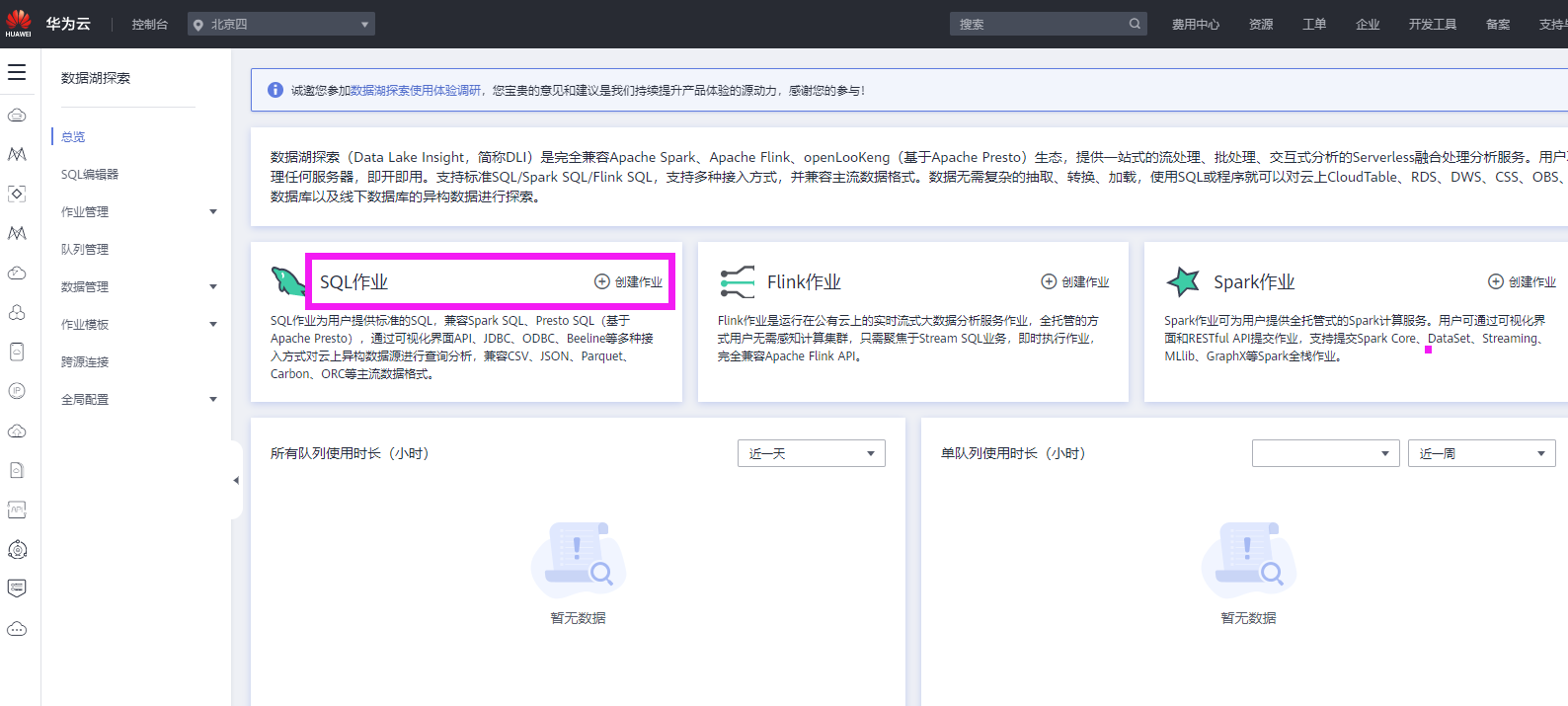Click the topmost cloud server sidebar icon
The width and height of the screenshot is (1568, 706).
[17, 115]
